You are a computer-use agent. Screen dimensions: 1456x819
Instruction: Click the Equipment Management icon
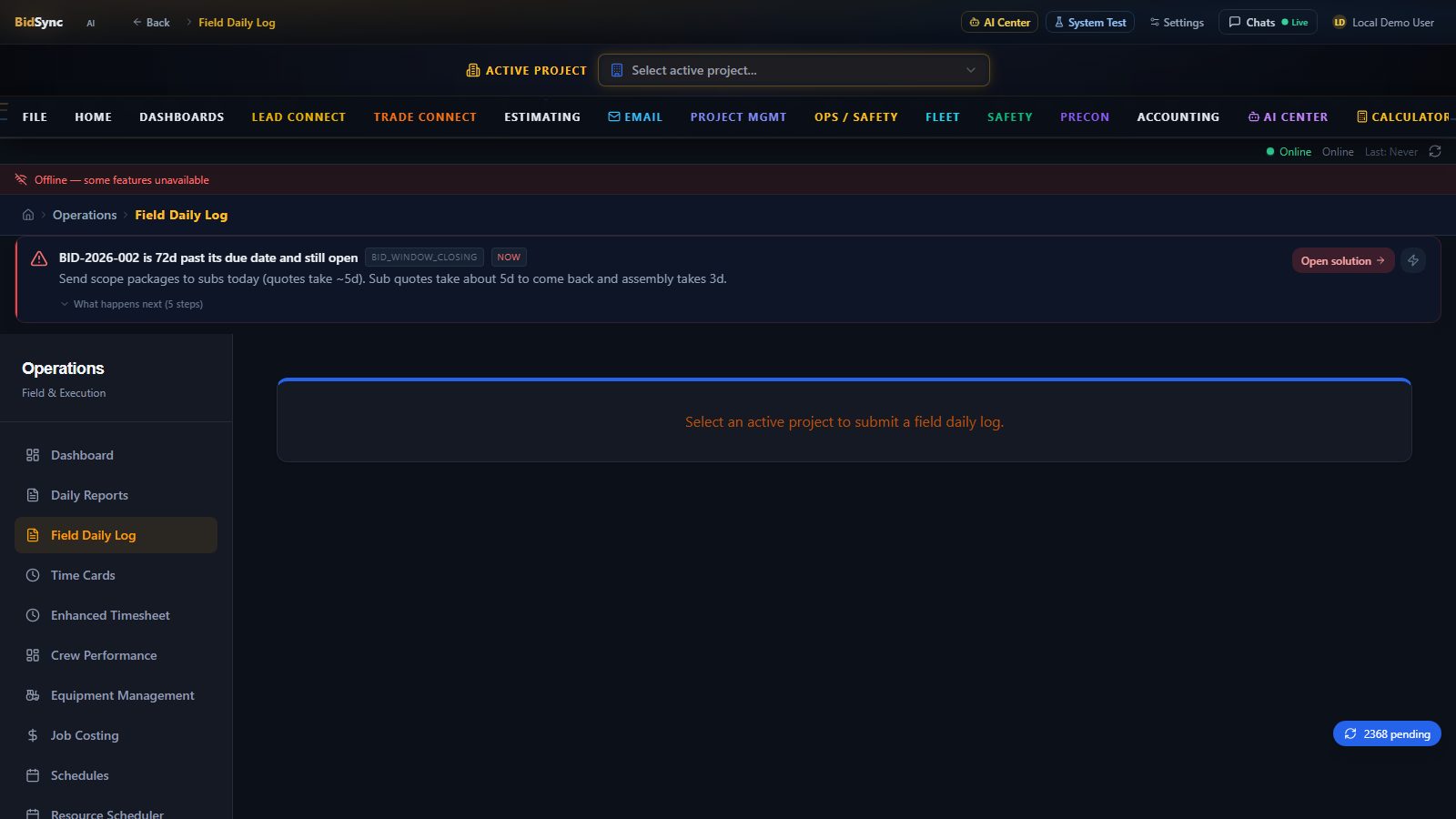33,695
